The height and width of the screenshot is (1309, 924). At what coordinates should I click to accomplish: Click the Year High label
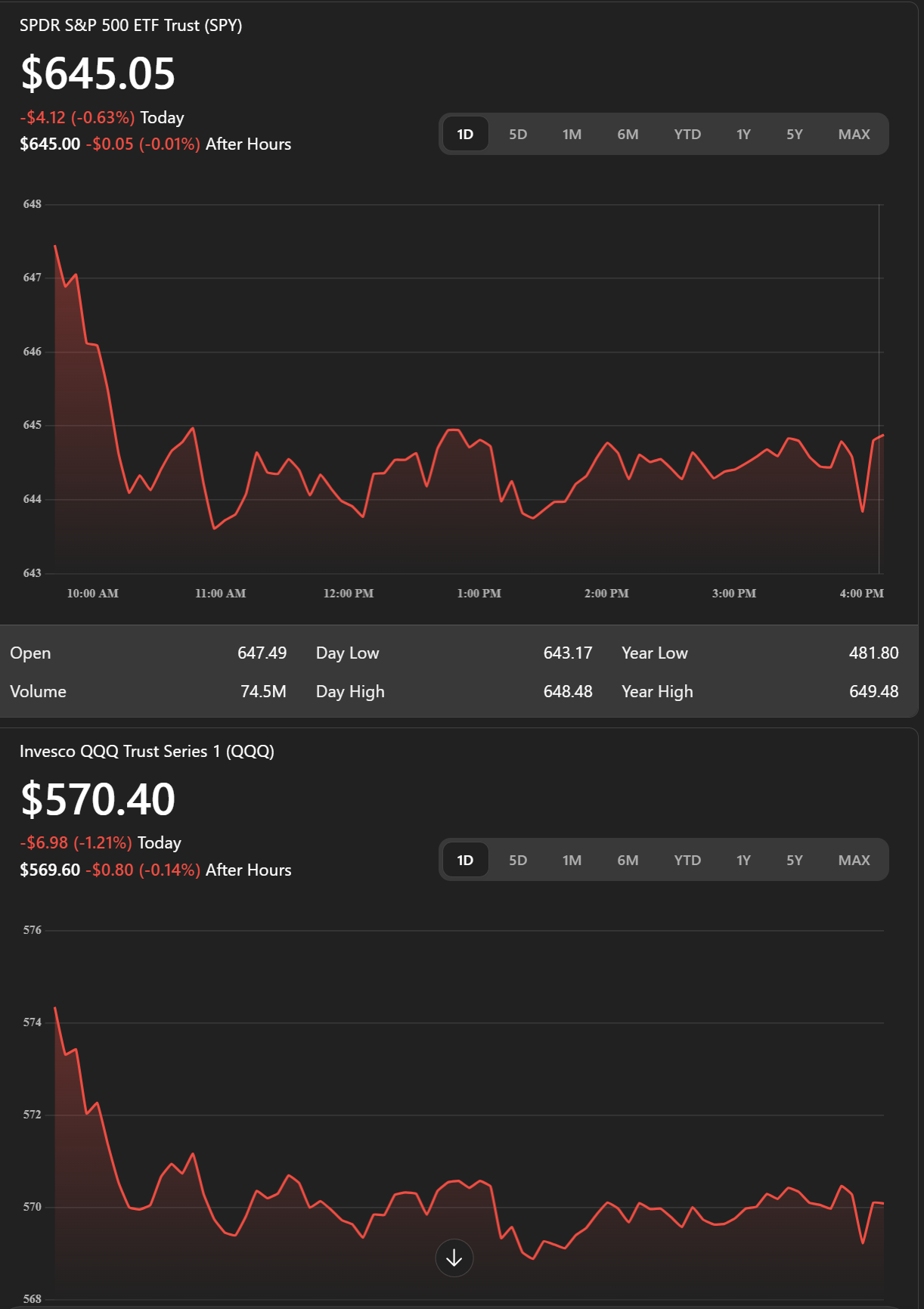click(x=657, y=692)
